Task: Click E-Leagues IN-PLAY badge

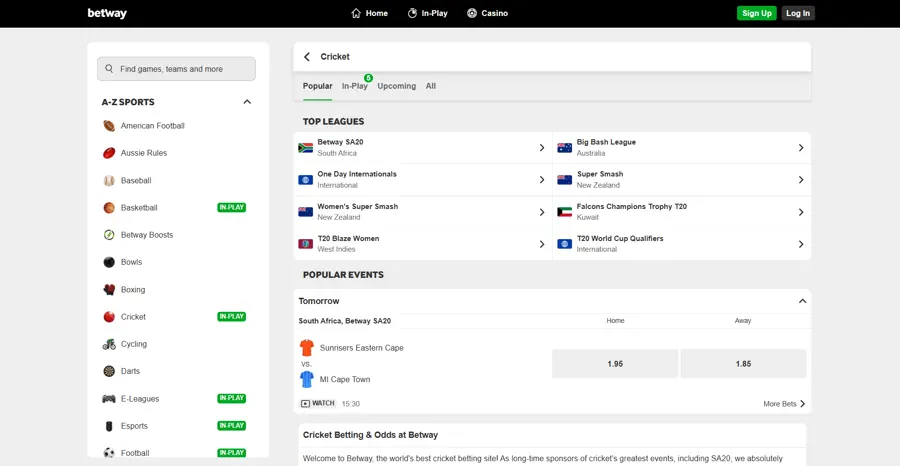Action: pos(231,399)
